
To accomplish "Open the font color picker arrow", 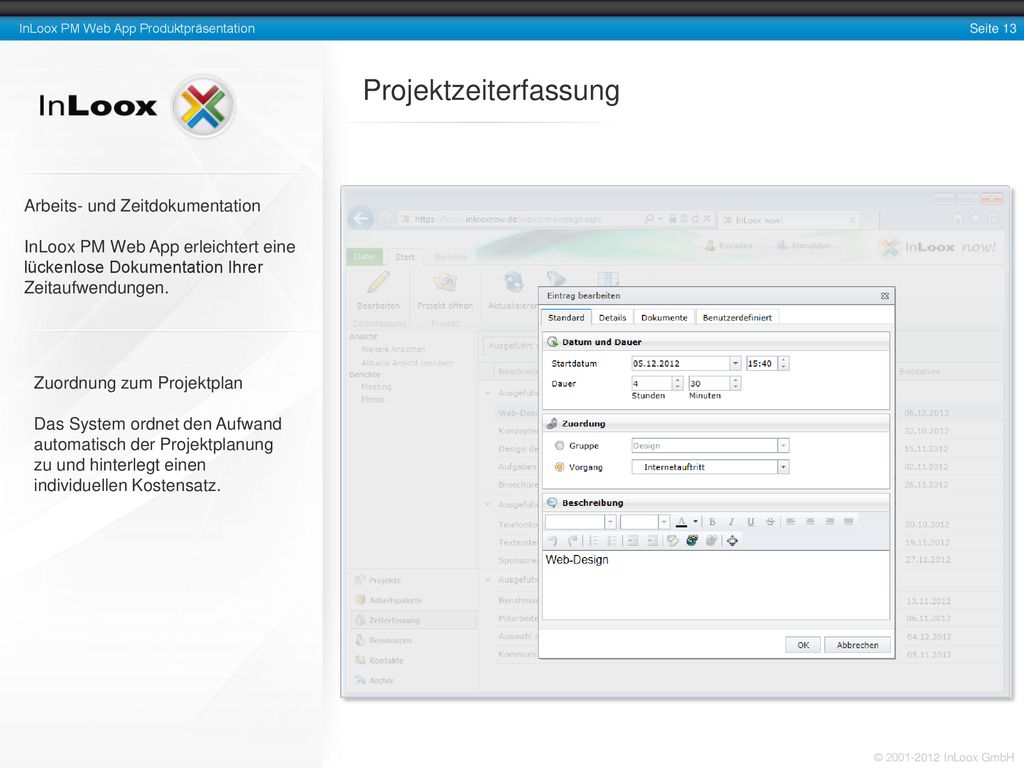I will (696, 522).
